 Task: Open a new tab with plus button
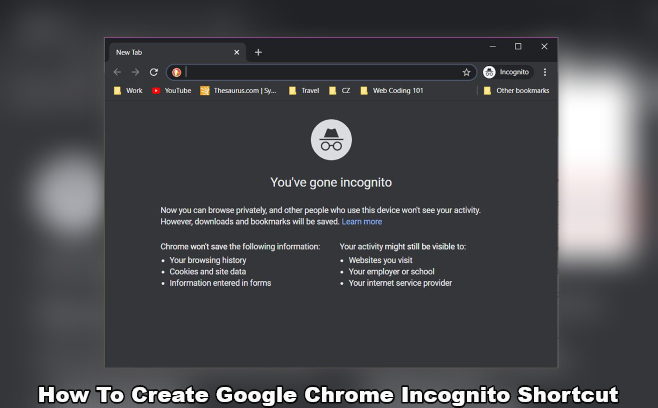click(x=258, y=52)
